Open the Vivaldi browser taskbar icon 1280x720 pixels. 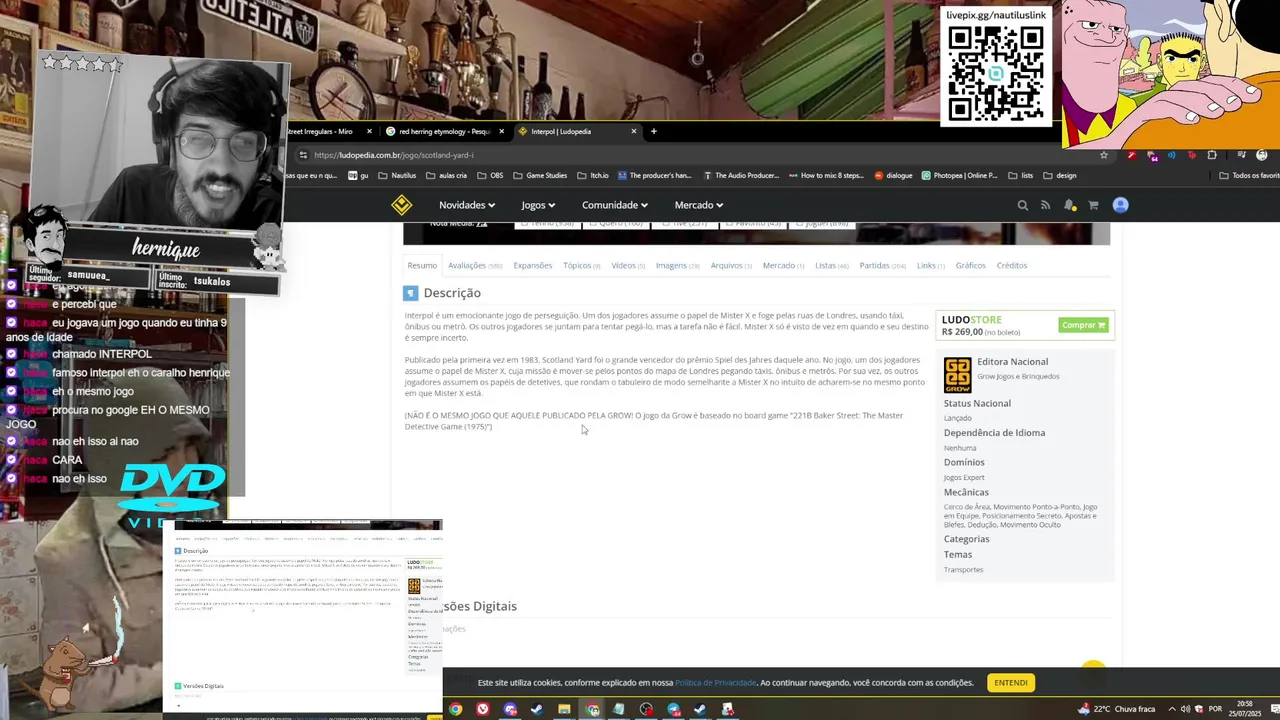[x=483, y=710]
